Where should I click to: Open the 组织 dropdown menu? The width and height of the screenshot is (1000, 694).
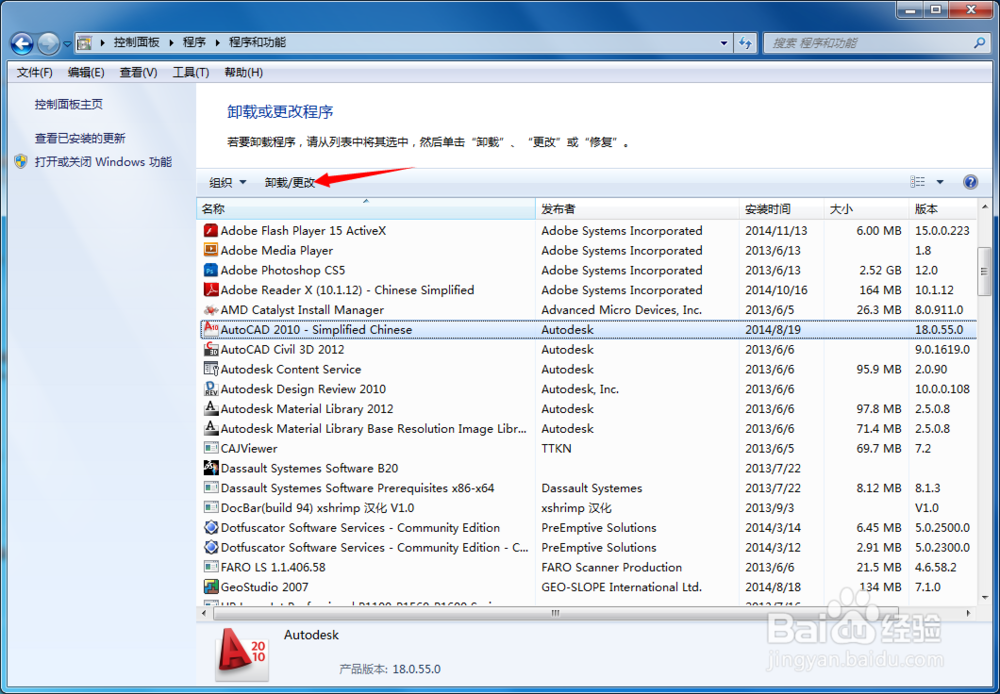click(x=227, y=182)
